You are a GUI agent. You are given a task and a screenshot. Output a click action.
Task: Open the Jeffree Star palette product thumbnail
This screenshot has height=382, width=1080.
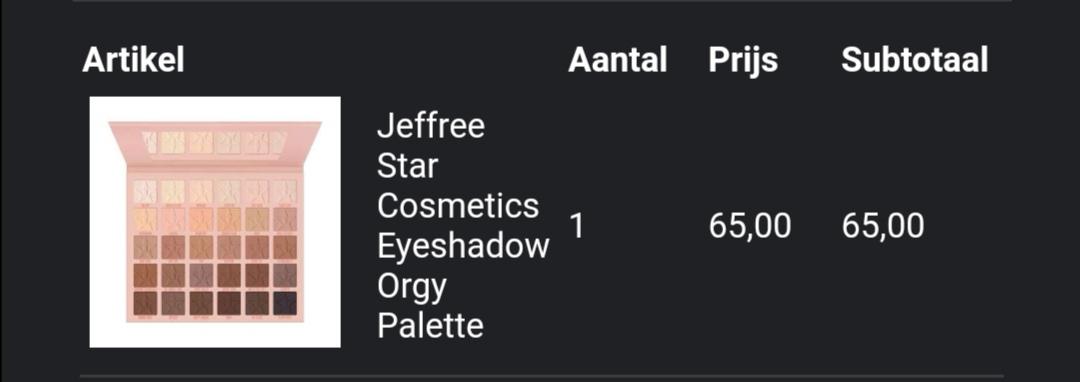(215, 222)
